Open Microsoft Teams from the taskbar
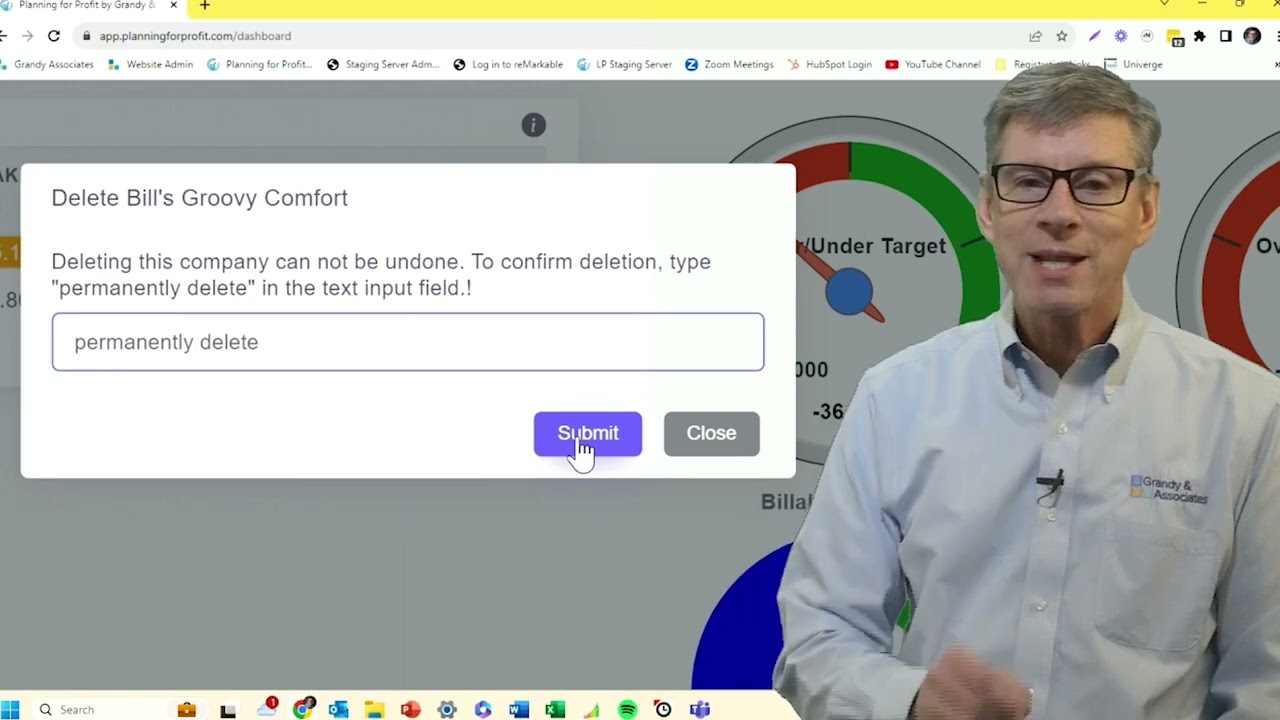1280x720 pixels. [700, 710]
